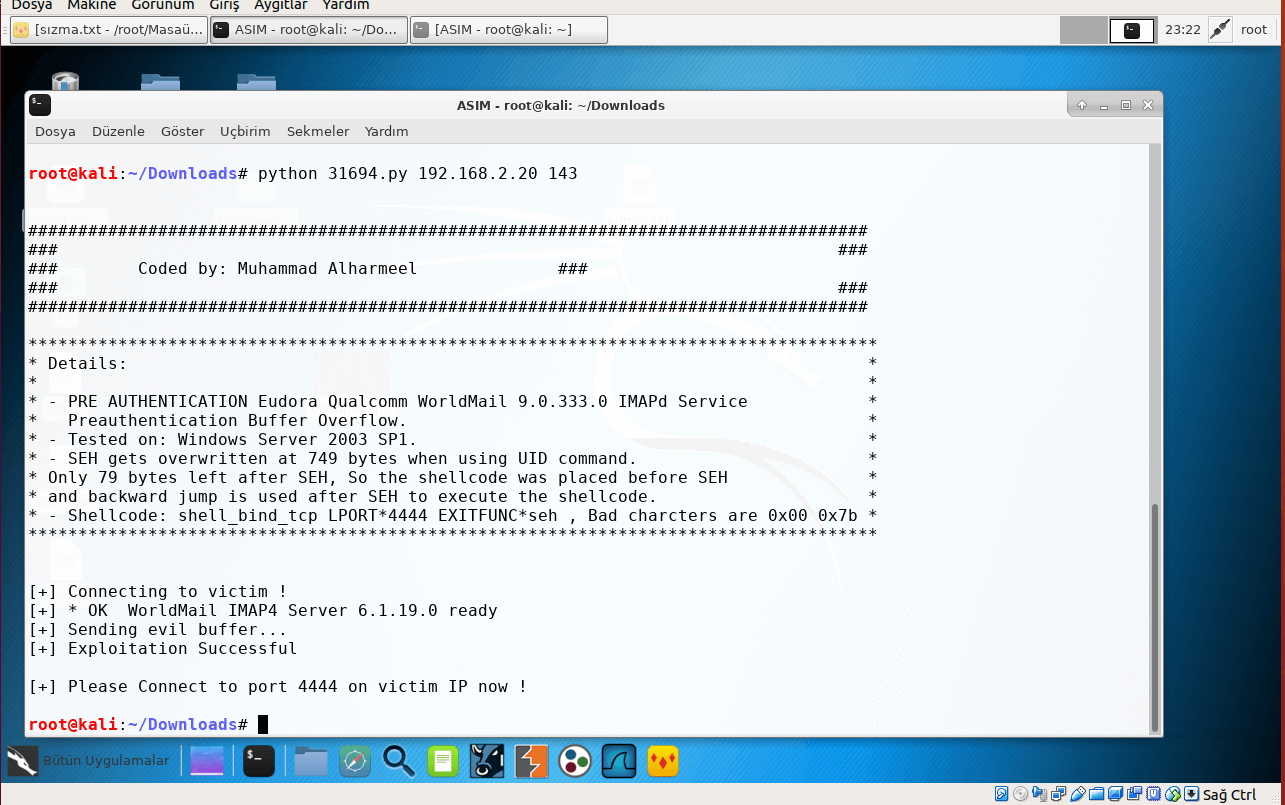Click '[+] Exploitation Successful' output line
The height and width of the screenshot is (805, 1285).
tap(163, 649)
